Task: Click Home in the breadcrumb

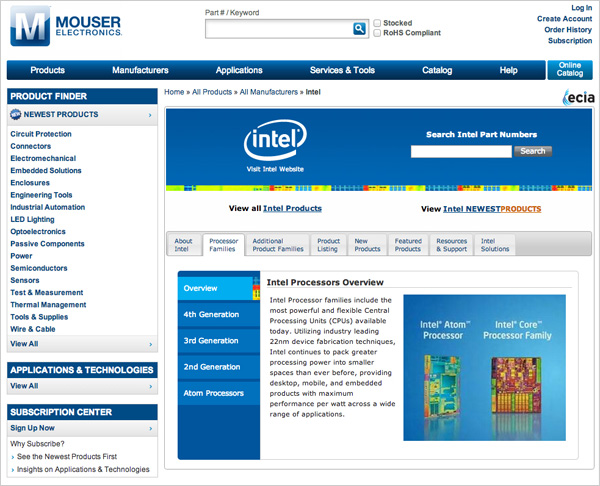Action: tap(174, 92)
